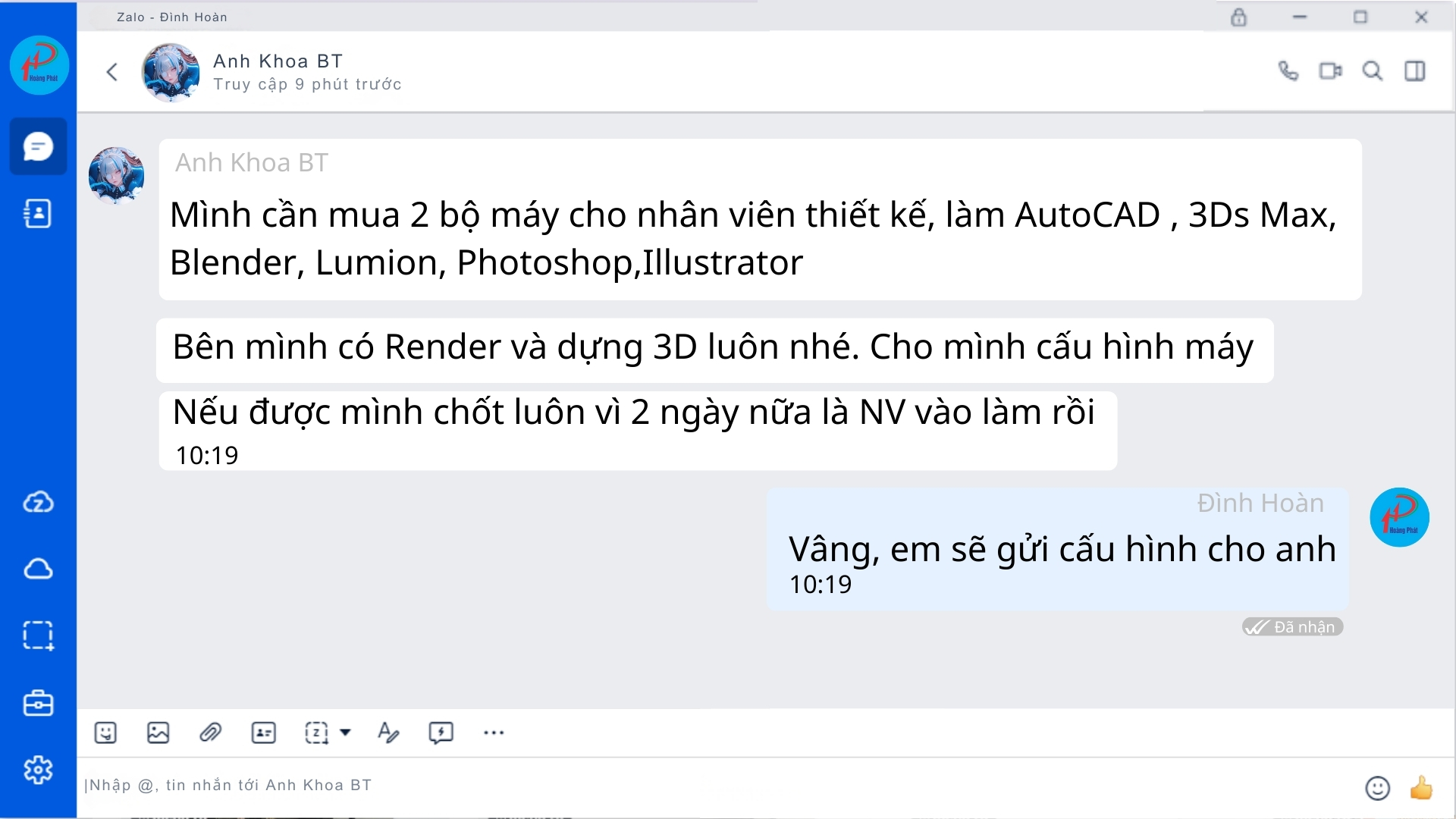The height and width of the screenshot is (819, 1456).
Task: Open Zalo settings gear
Action: coord(38,770)
